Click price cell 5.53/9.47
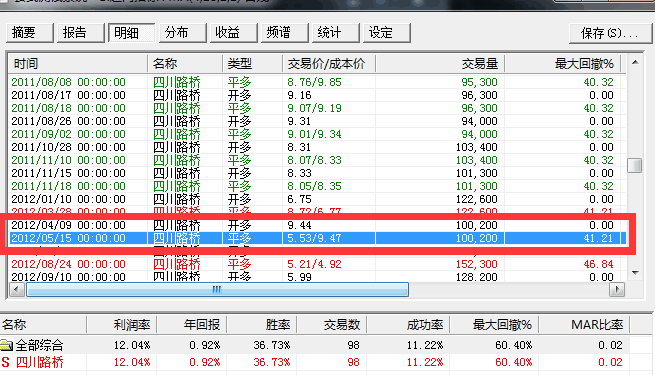The height and width of the screenshot is (375, 655). point(314,238)
